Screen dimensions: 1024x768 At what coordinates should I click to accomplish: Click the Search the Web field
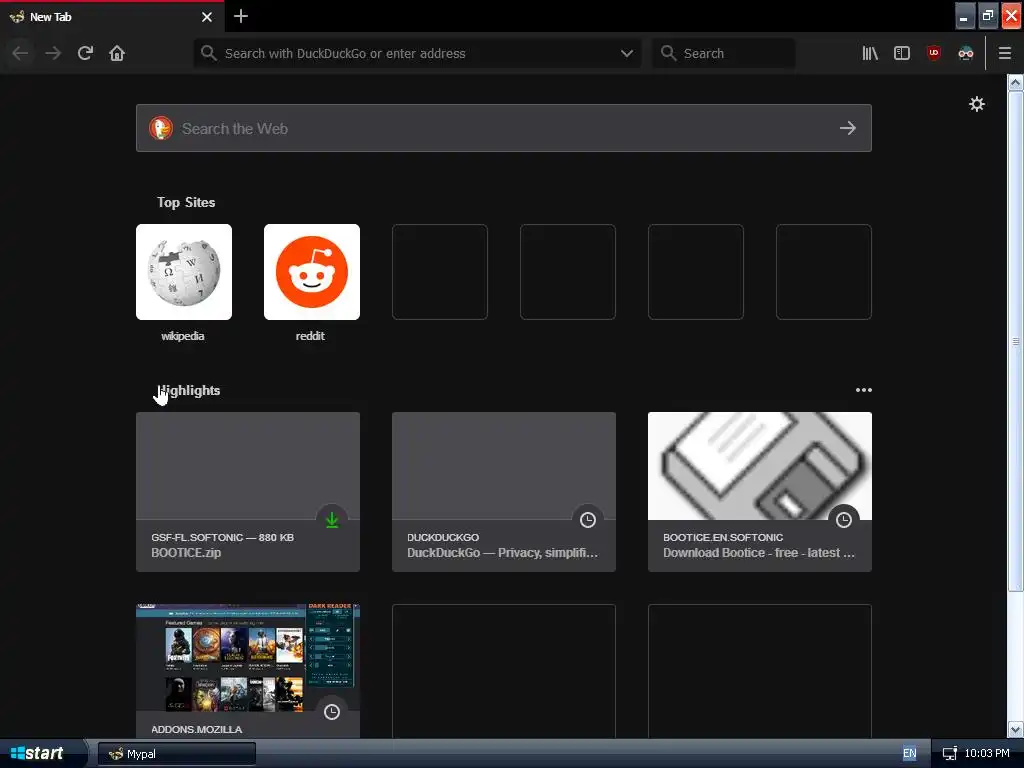[504, 128]
